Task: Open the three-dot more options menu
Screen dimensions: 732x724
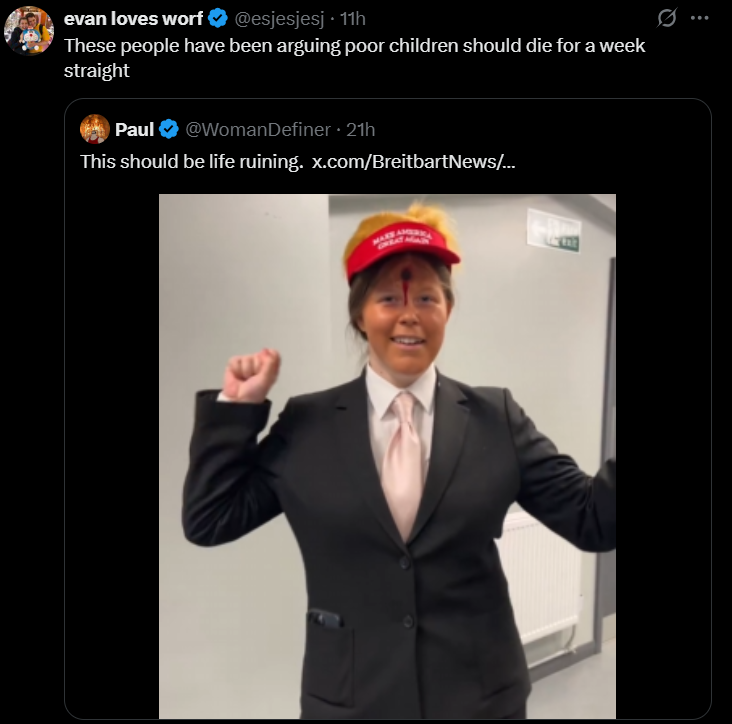Action: 699,18
